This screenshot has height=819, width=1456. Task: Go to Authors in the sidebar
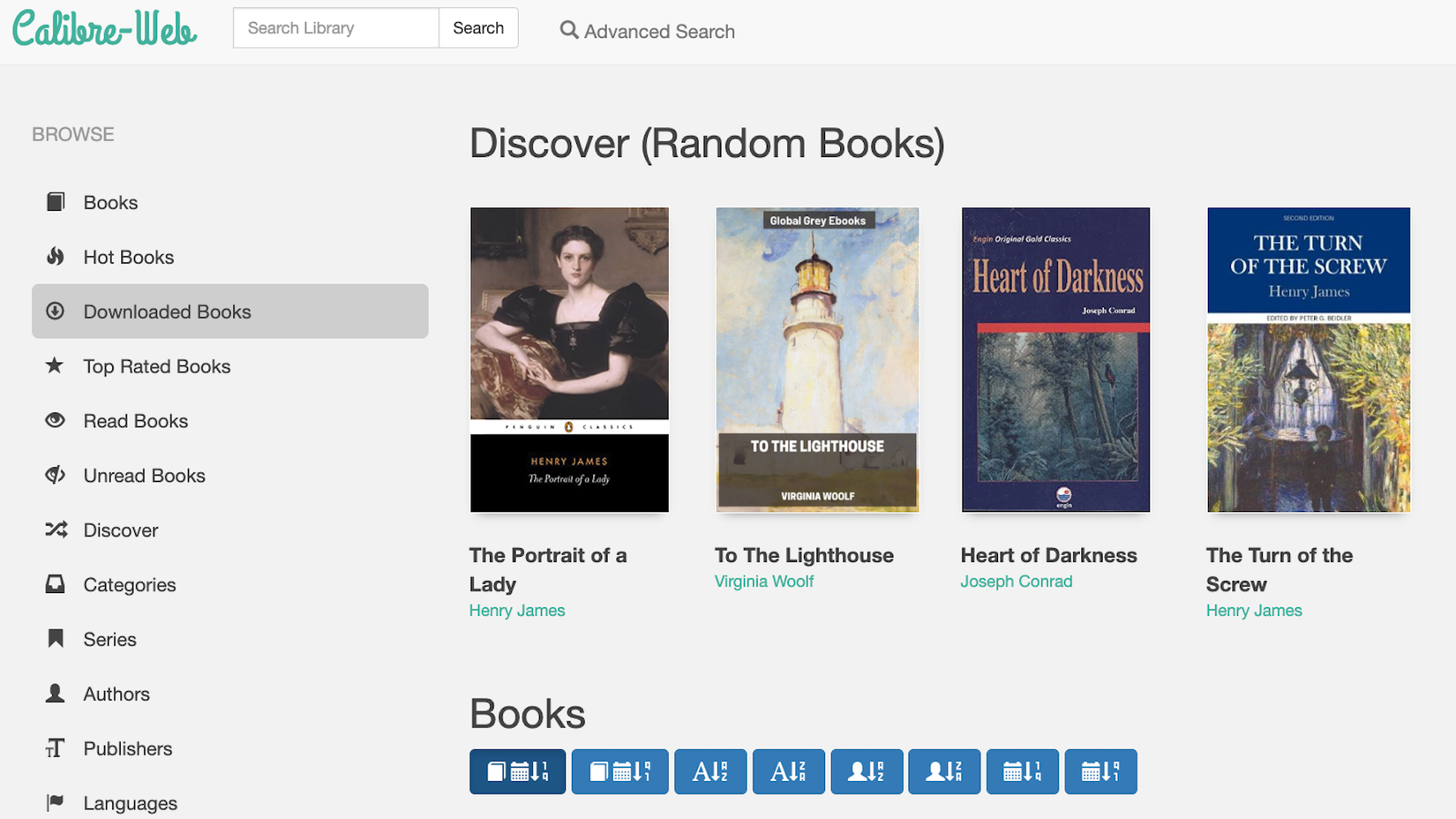tap(116, 694)
